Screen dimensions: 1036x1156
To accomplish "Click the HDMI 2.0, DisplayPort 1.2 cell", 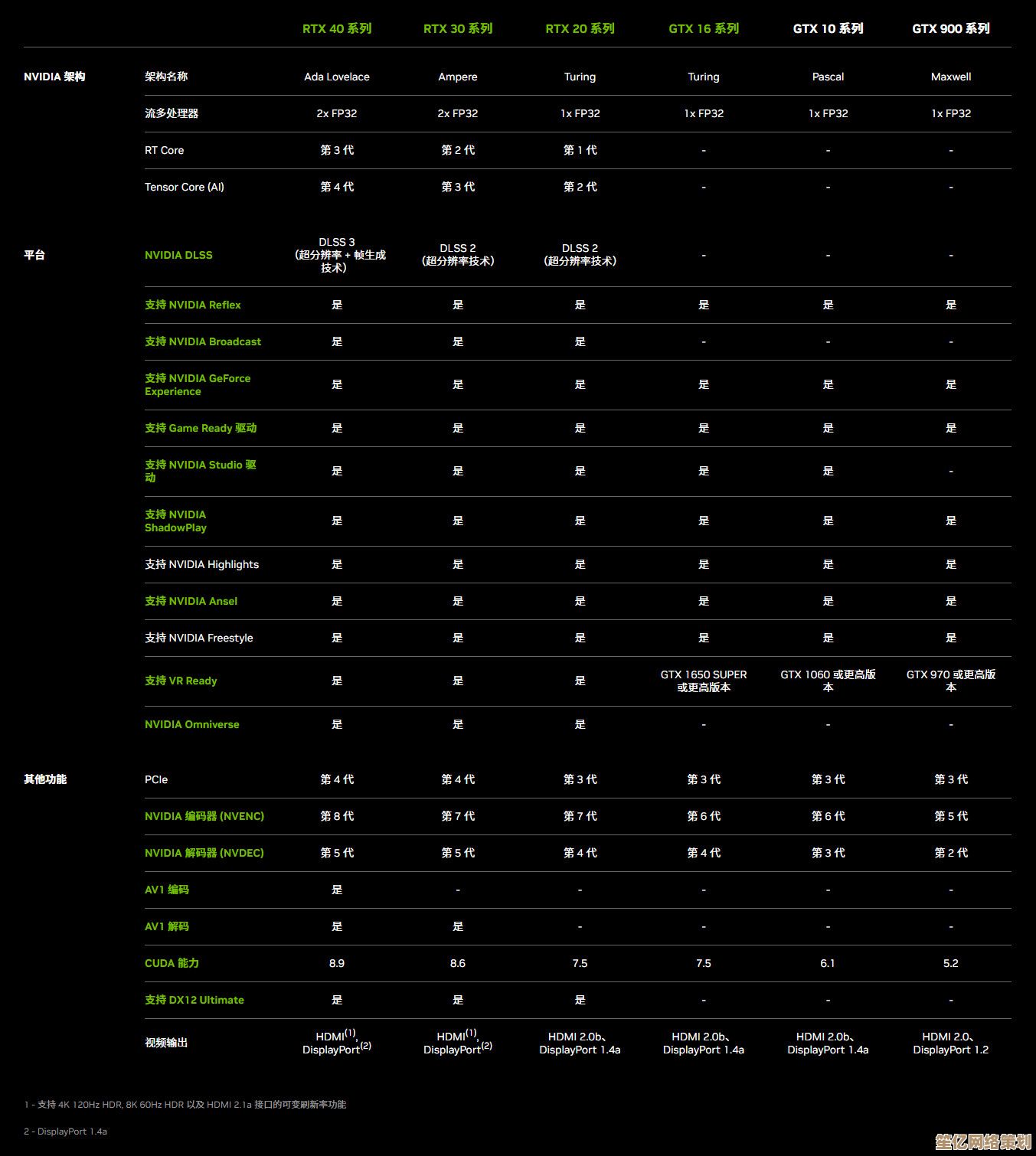I will [951, 1043].
